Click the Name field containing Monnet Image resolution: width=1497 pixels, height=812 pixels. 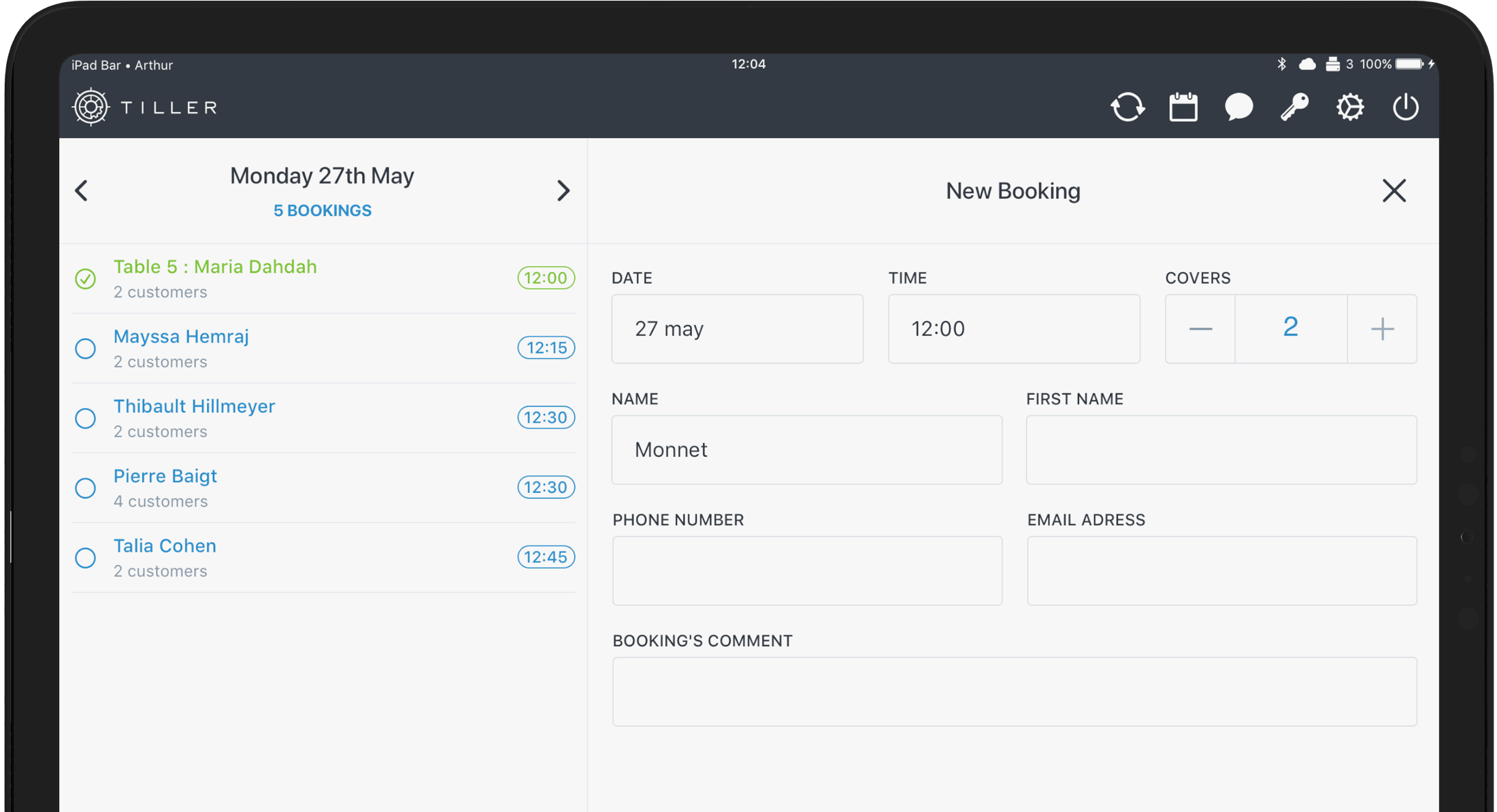[806, 450]
